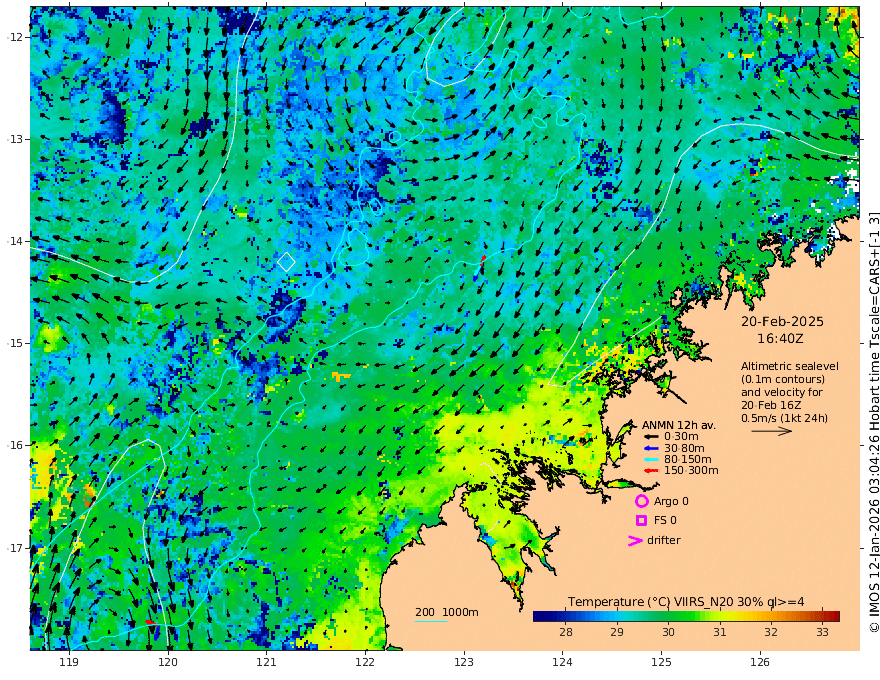This screenshot has width=880, height=680.
Task: Click the longitude axis label 119
Action: [x=69, y=662]
